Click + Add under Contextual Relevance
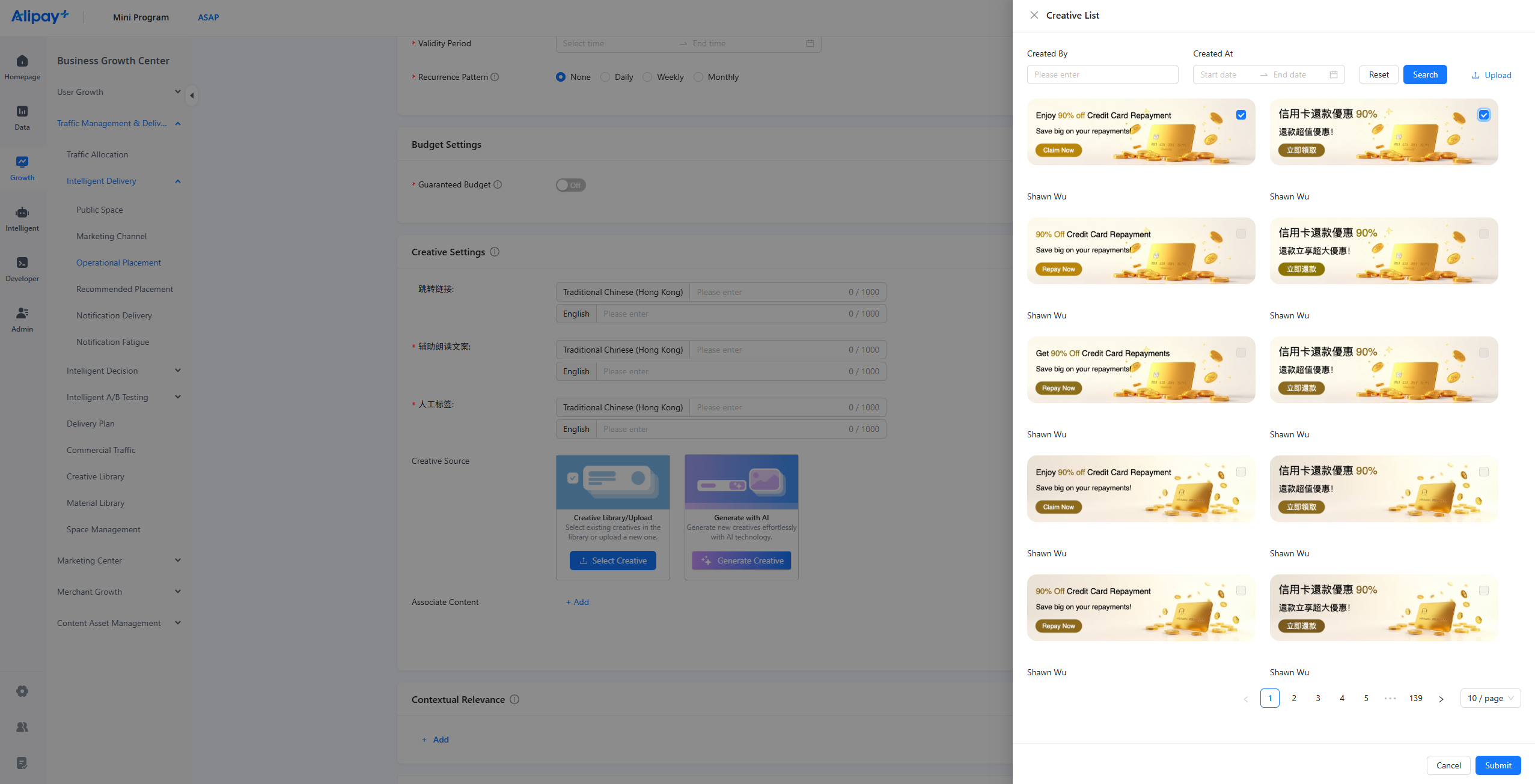Viewport: 1535px width, 784px height. tap(435, 740)
